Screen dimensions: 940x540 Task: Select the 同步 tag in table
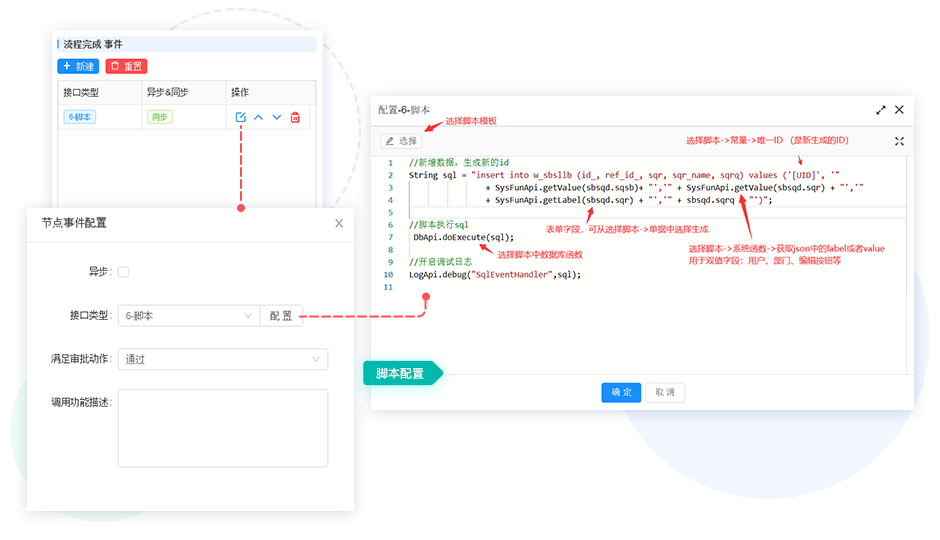159,117
